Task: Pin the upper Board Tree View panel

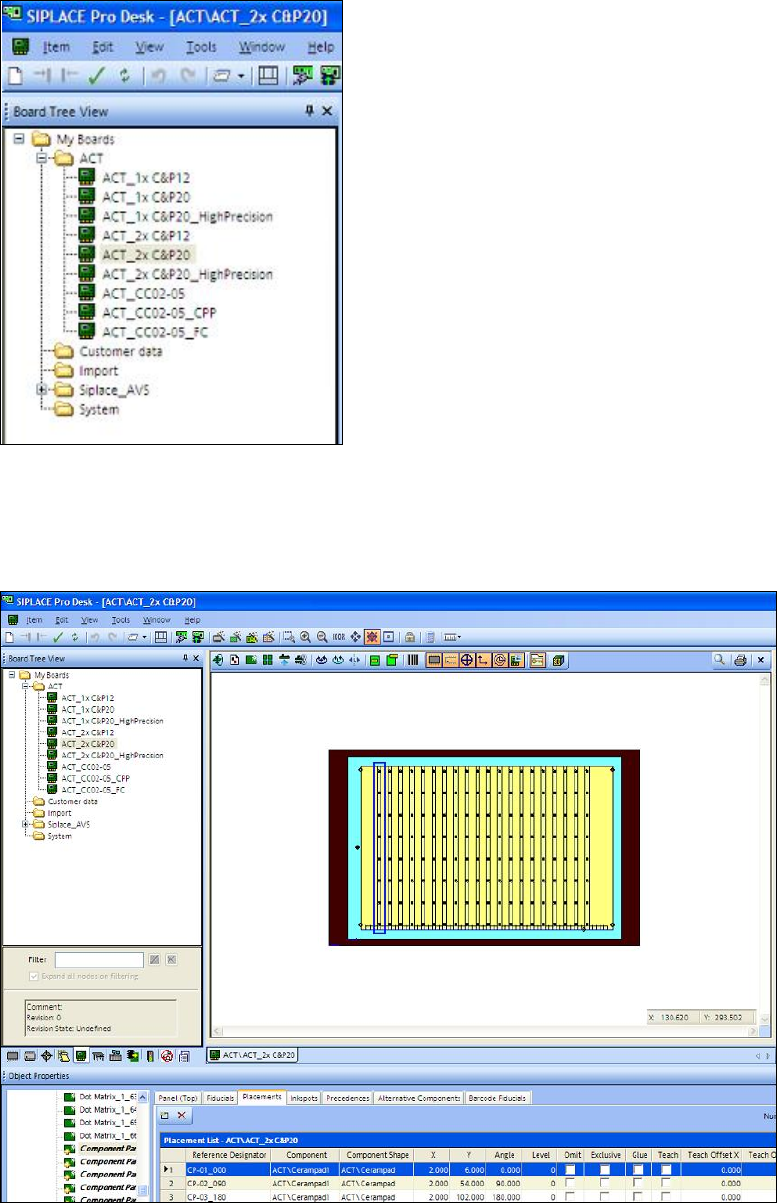Action: coord(309,112)
